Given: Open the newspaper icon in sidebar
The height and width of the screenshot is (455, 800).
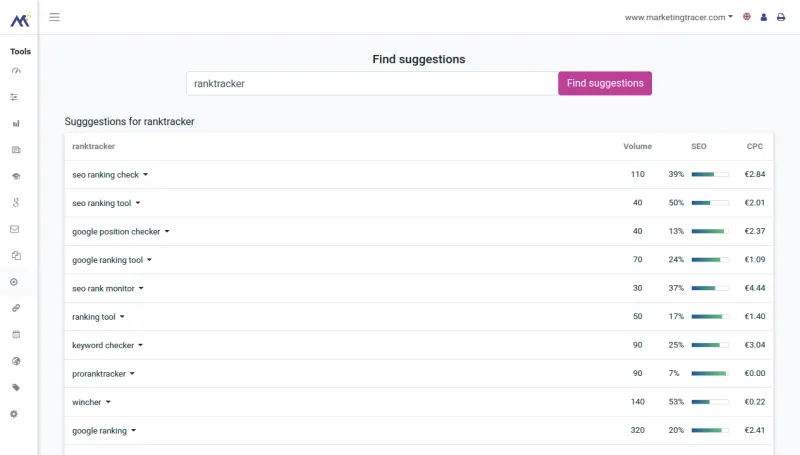Looking at the screenshot, I should 16,150.
